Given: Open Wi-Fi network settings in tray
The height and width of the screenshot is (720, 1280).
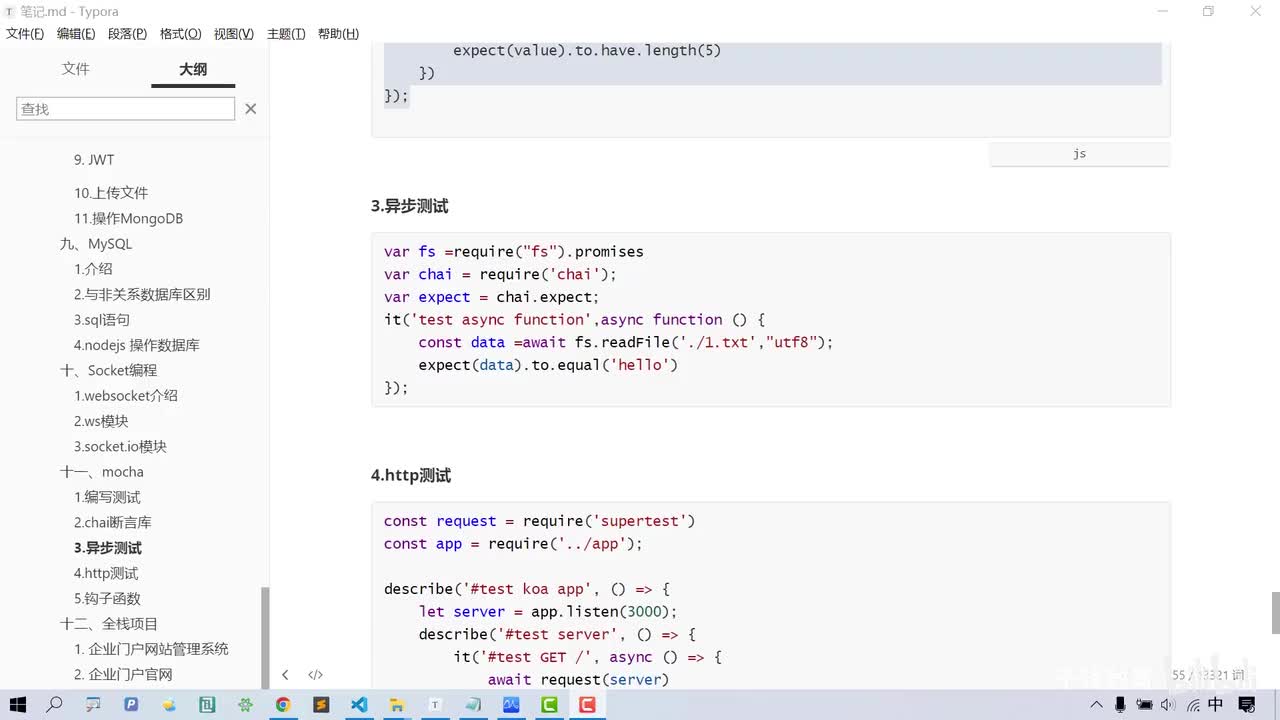Looking at the screenshot, I should 1192,705.
